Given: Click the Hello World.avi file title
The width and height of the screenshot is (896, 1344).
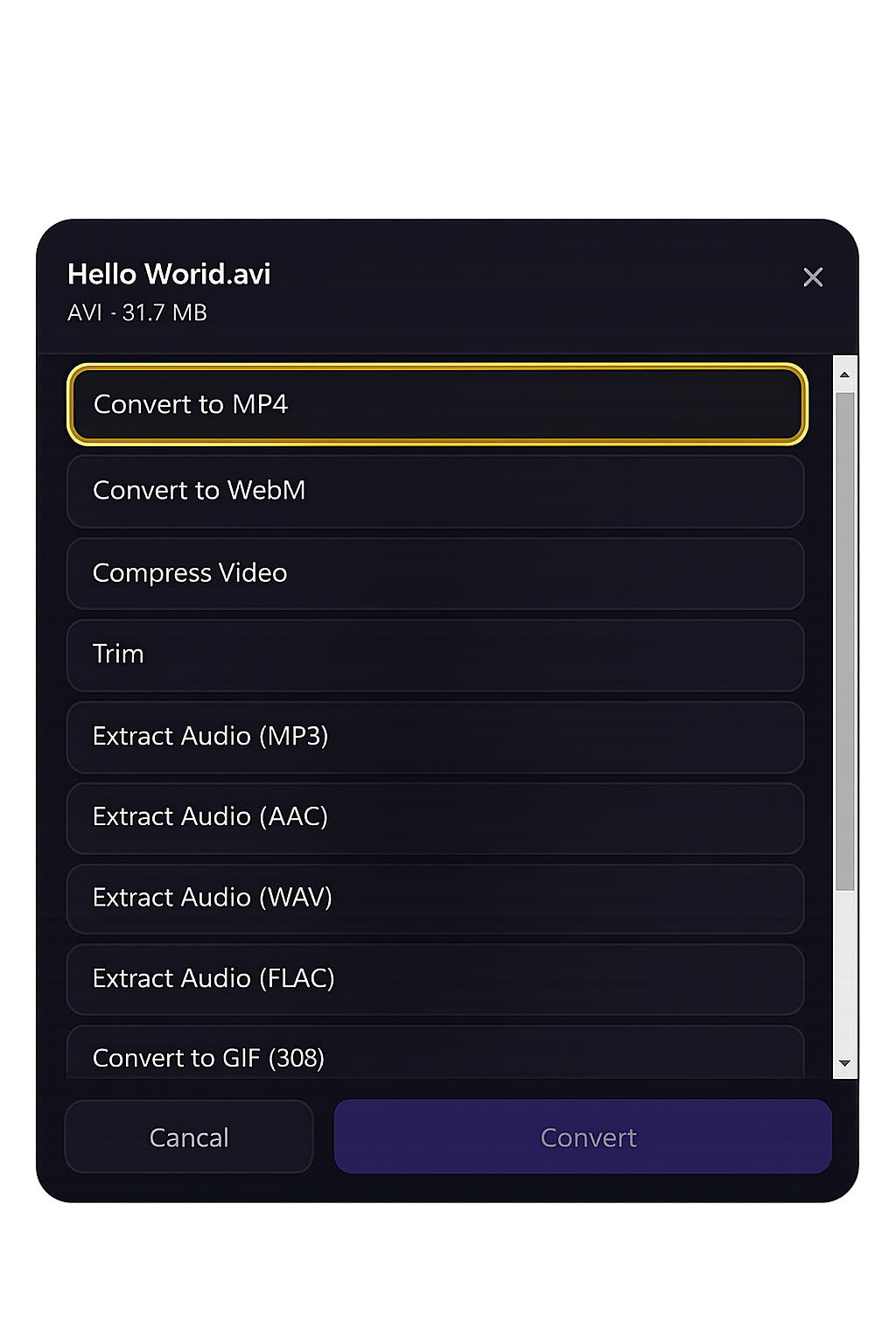Looking at the screenshot, I should click(x=169, y=274).
